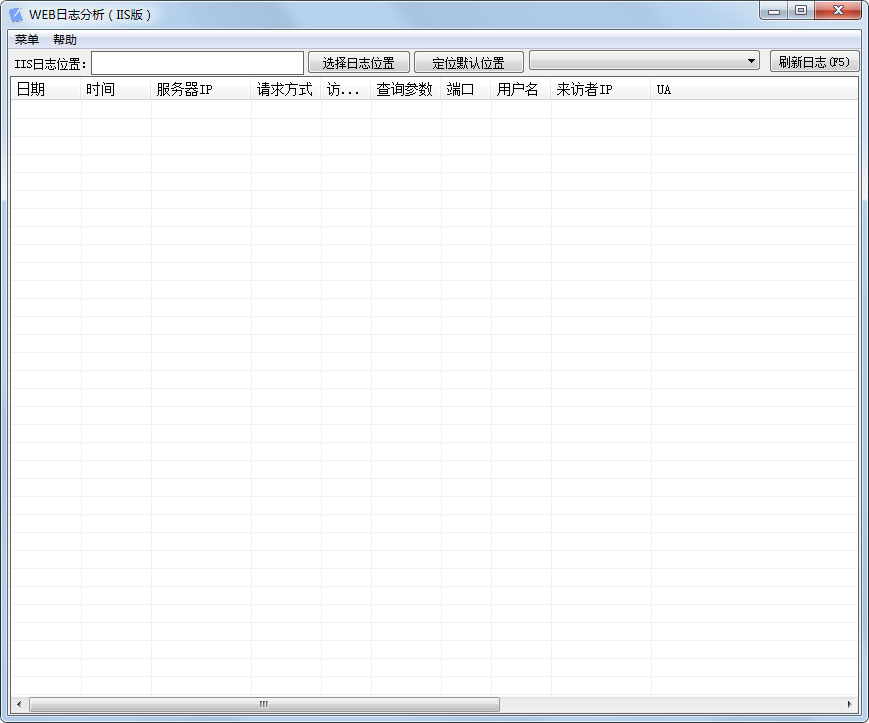869x723 pixels.
Task: Sort by the 时间 column header
Action: click(115, 90)
